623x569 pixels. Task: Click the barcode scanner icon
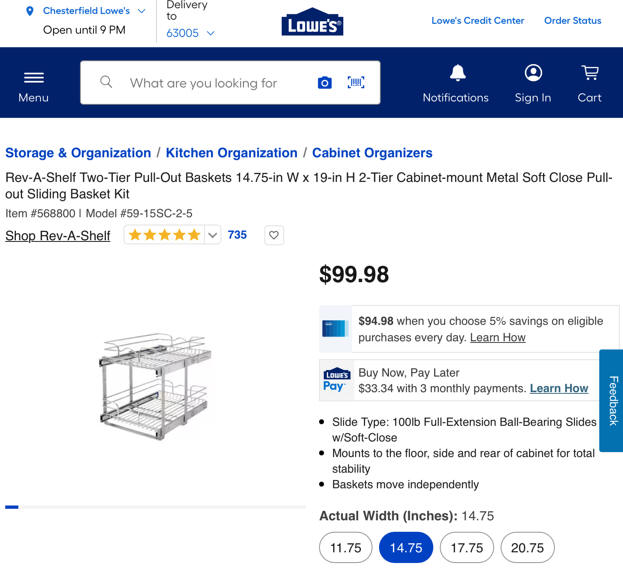[x=356, y=82]
